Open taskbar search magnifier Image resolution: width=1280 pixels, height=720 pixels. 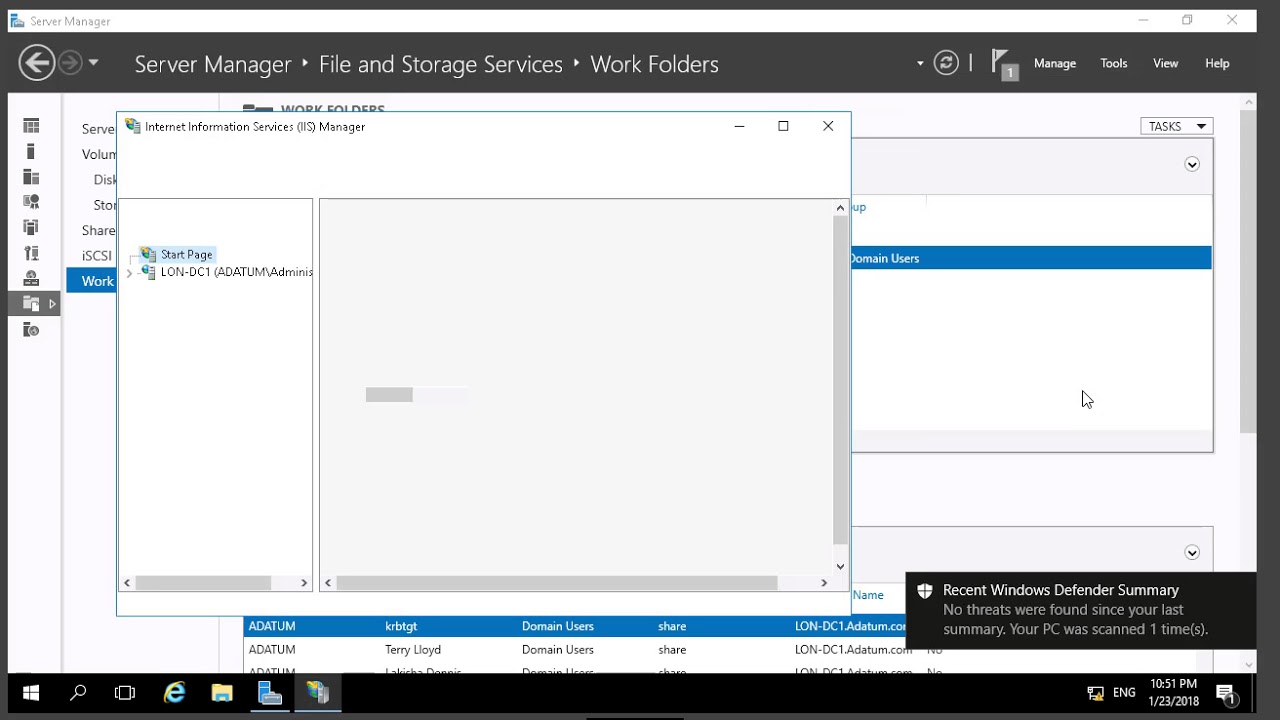tap(78, 692)
